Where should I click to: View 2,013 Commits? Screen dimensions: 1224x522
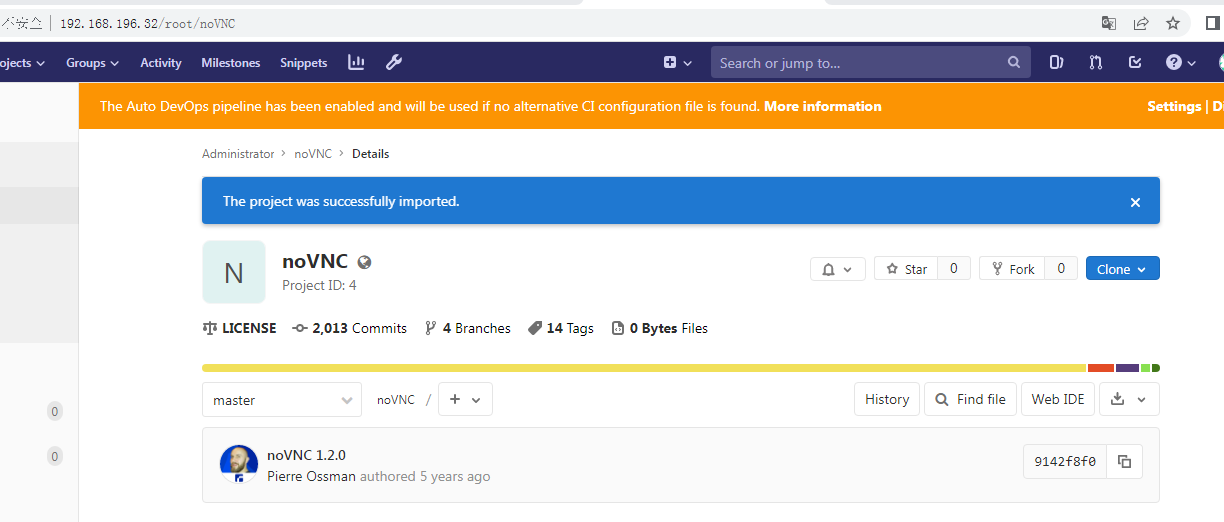tap(349, 328)
